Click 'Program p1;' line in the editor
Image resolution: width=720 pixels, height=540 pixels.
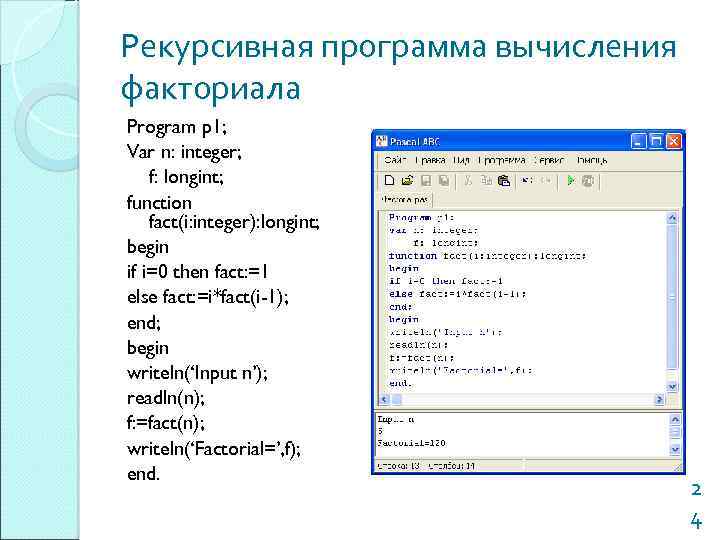click(421, 217)
